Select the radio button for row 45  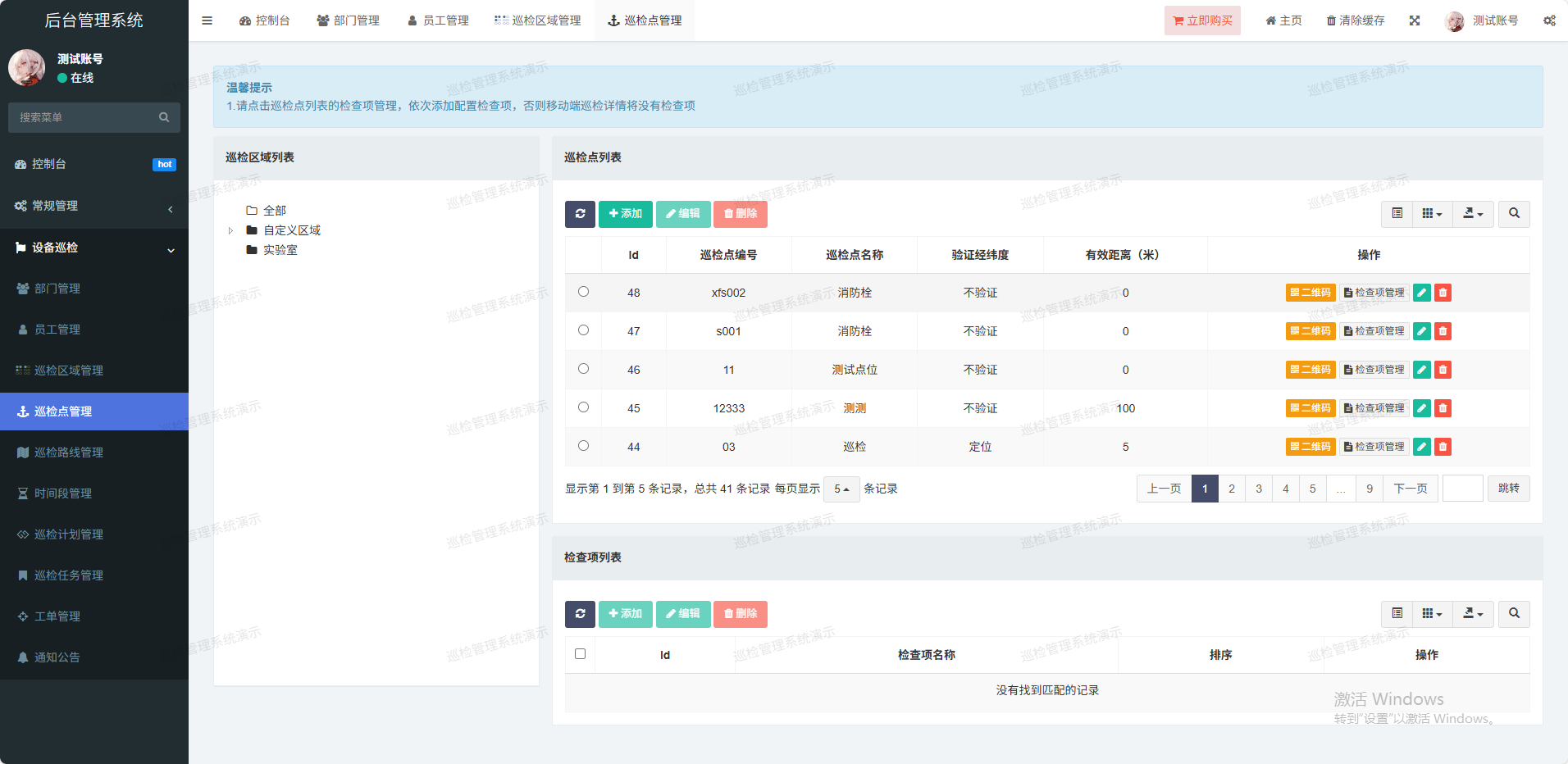[x=583, y=407]
